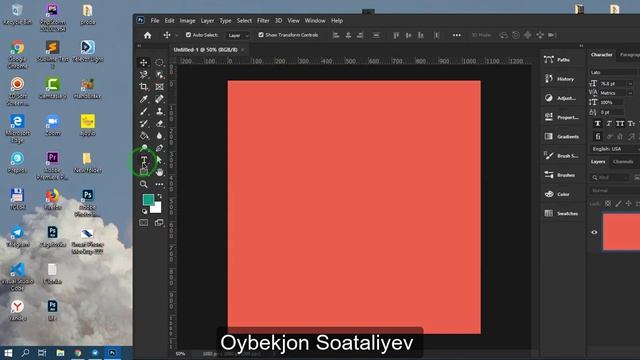The image size is (640, 360).
Task: Open Google Chrome desktop shortcut
Action: 17,54
